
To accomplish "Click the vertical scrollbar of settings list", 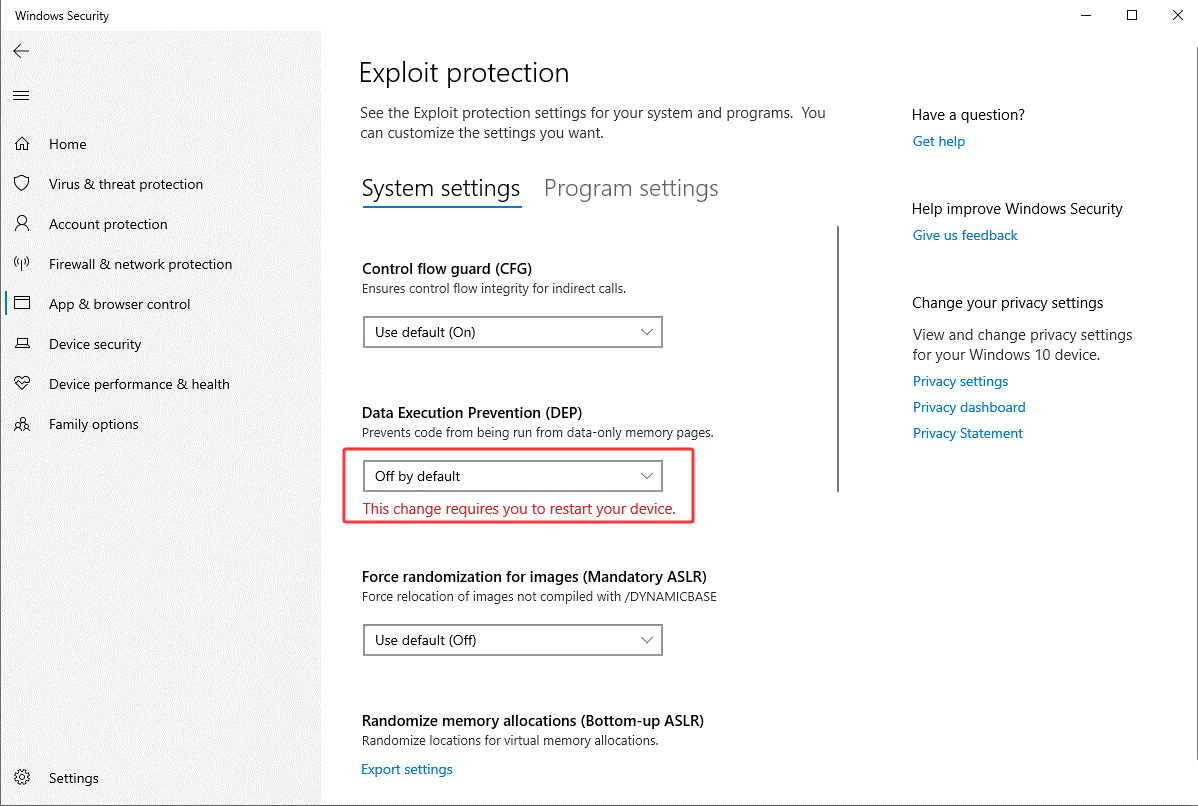I will point(838,358).
